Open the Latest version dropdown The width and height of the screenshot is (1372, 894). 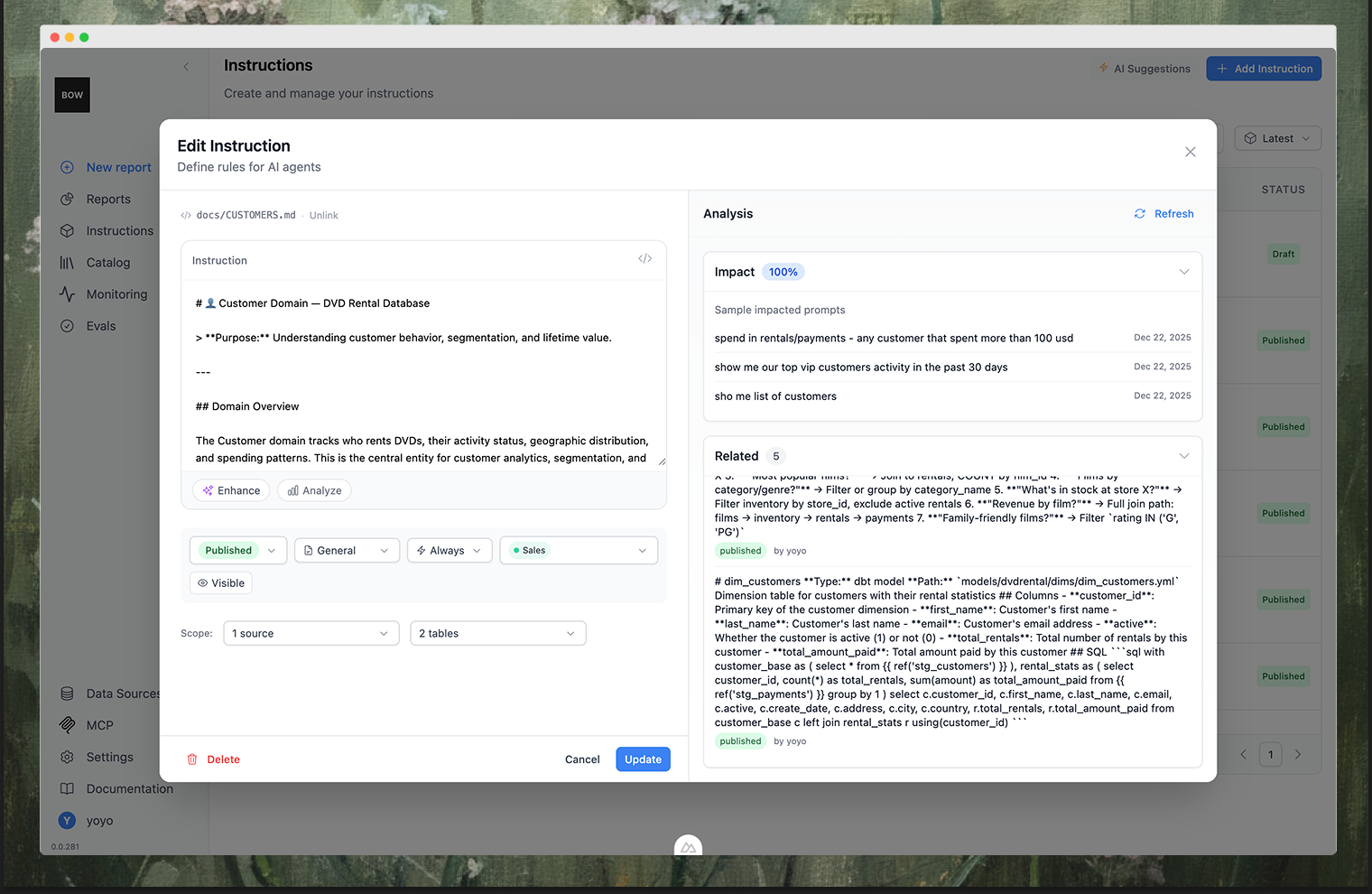(x=1278, y=138)
